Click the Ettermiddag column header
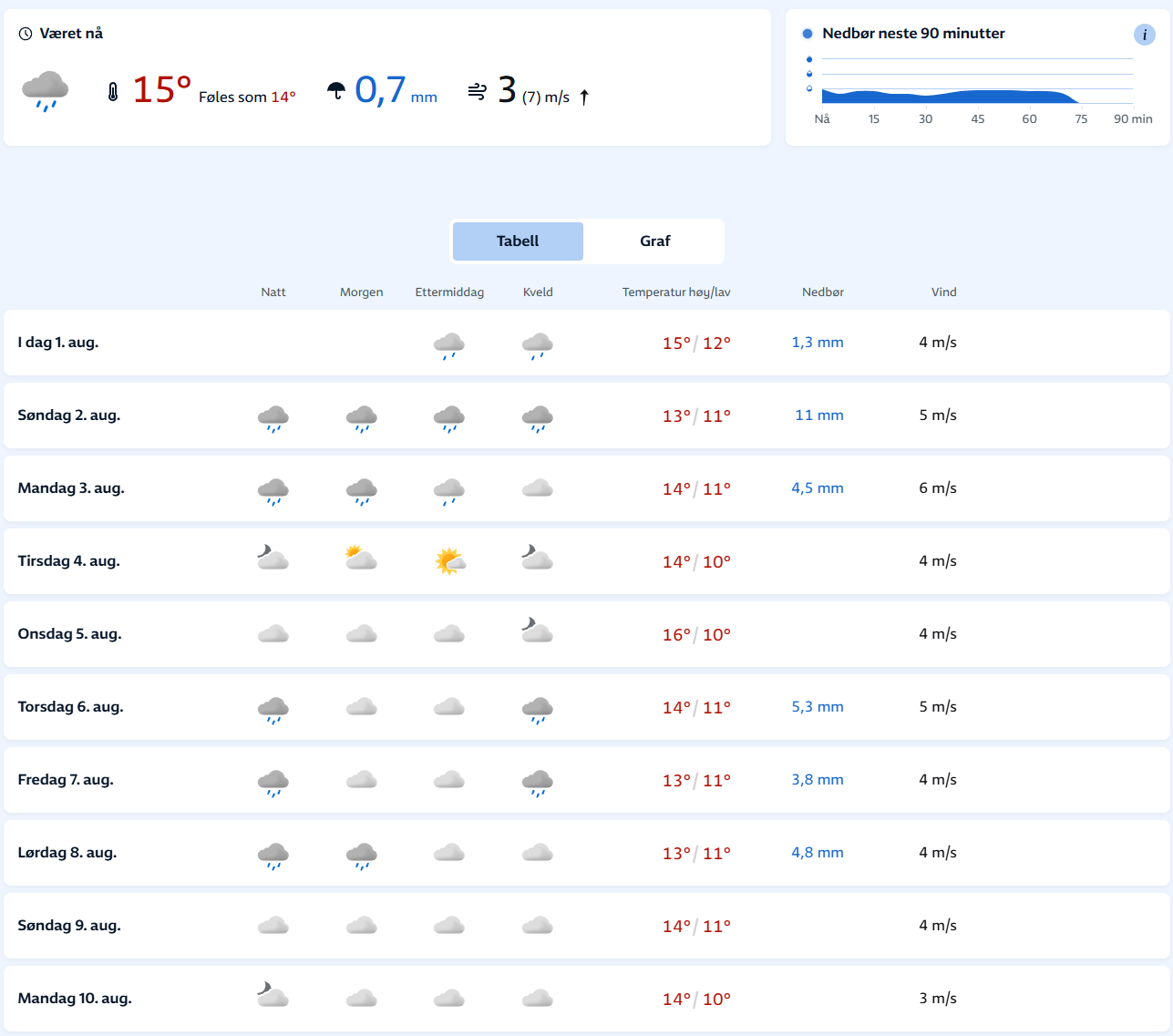 (x=449, y=292)
